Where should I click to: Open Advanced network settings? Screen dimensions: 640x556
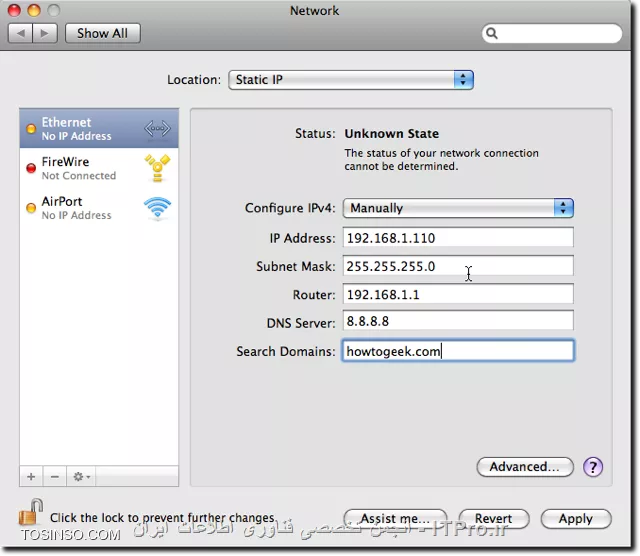coord(525,467)
